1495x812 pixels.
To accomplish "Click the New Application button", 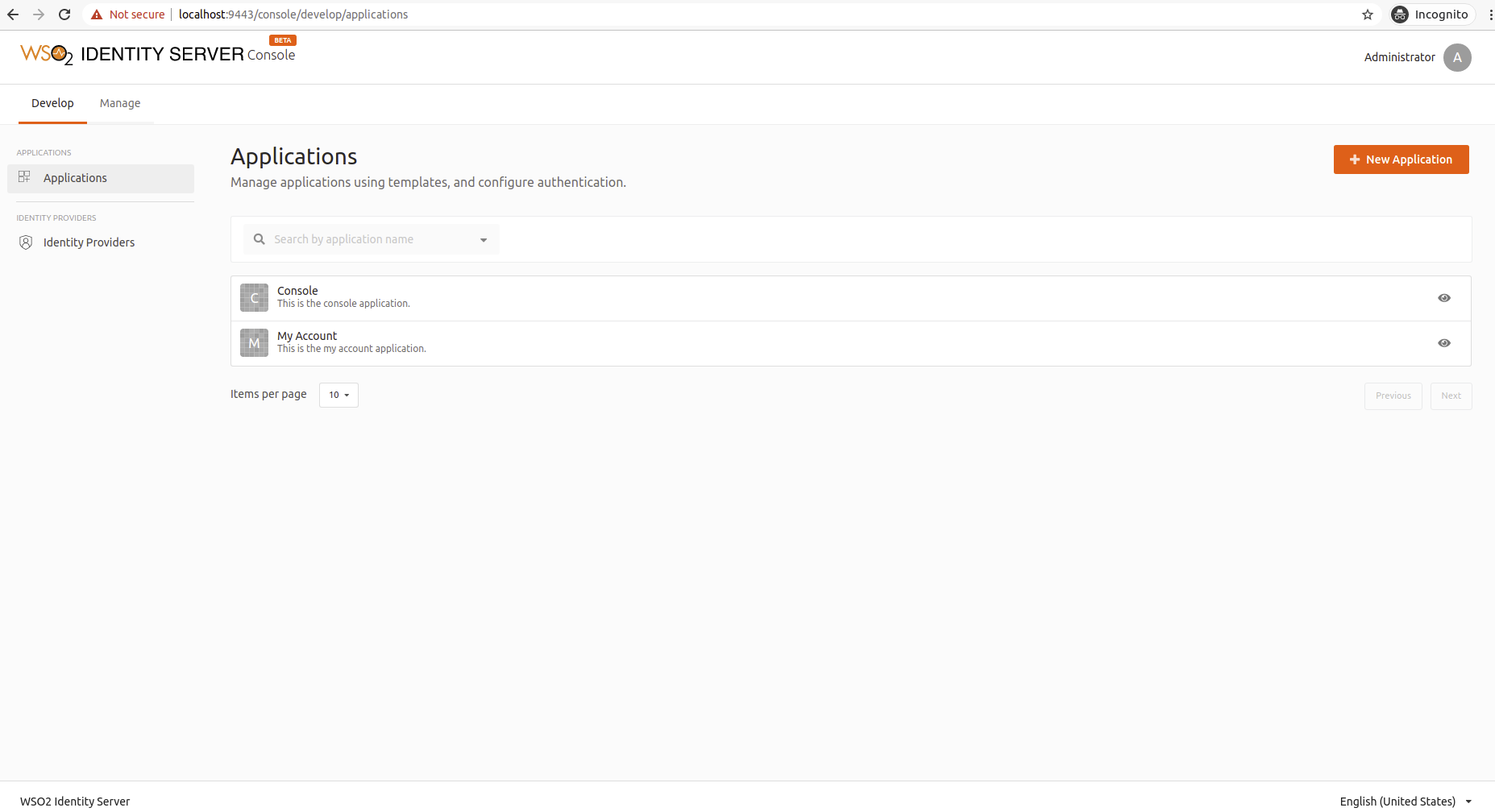I will 1401,159.
